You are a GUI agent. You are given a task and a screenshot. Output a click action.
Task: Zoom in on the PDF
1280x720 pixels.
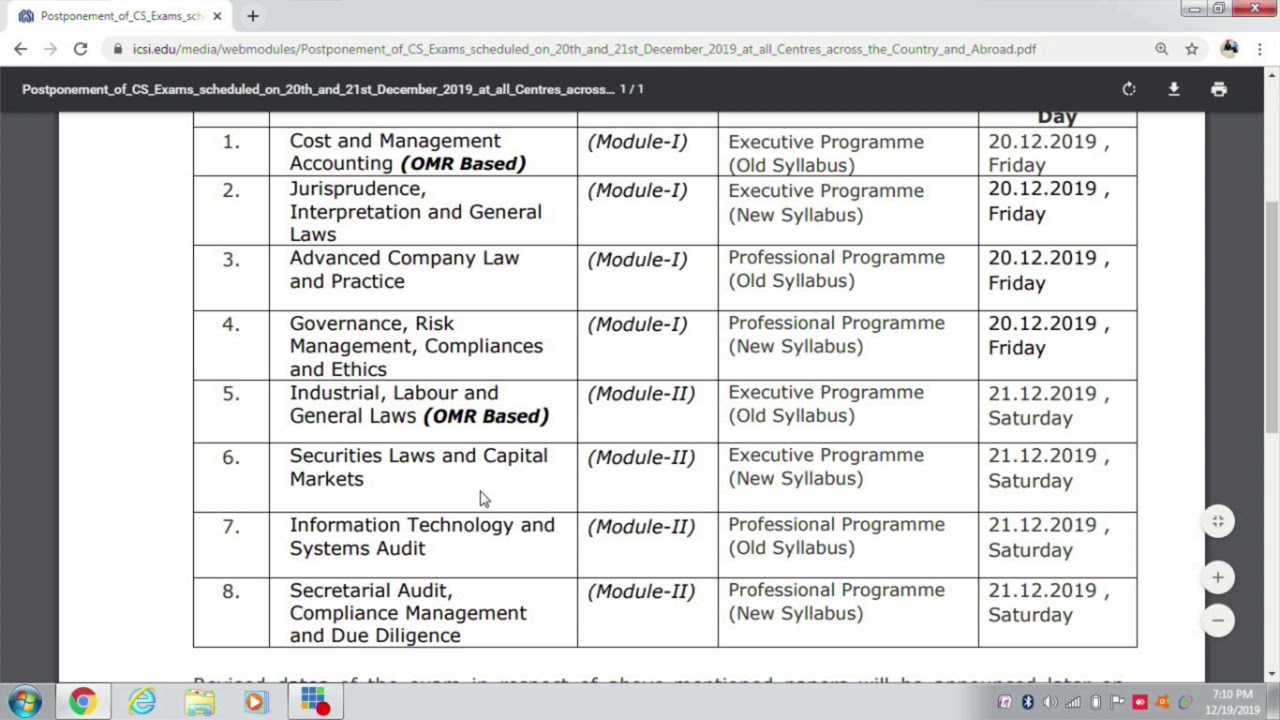[1218, 577]
